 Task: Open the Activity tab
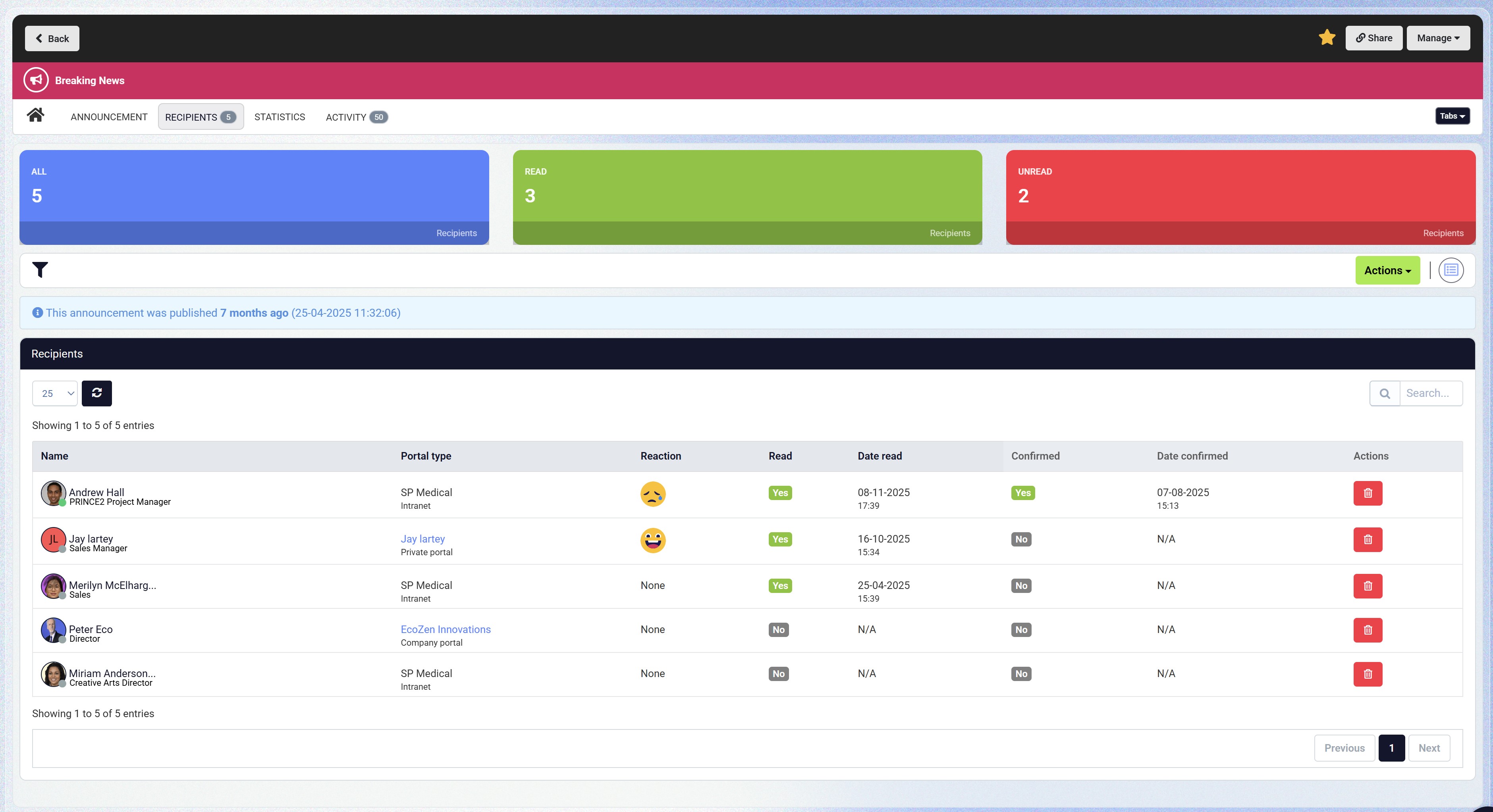pyautogui.click(x=356, y=117)
